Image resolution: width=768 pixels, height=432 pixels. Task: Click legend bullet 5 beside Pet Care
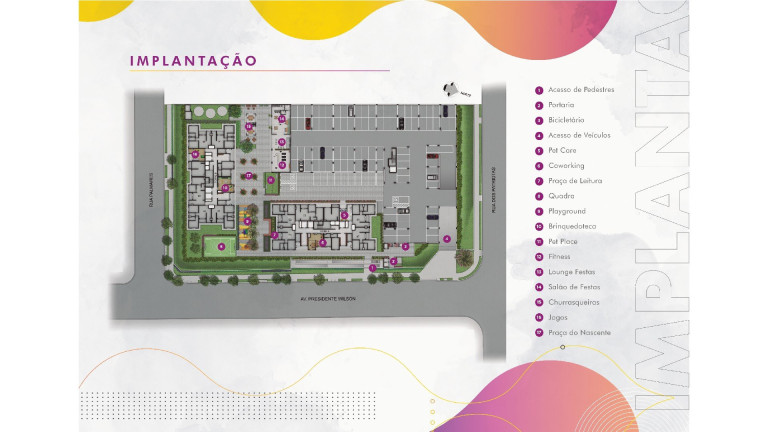(539, 151)
